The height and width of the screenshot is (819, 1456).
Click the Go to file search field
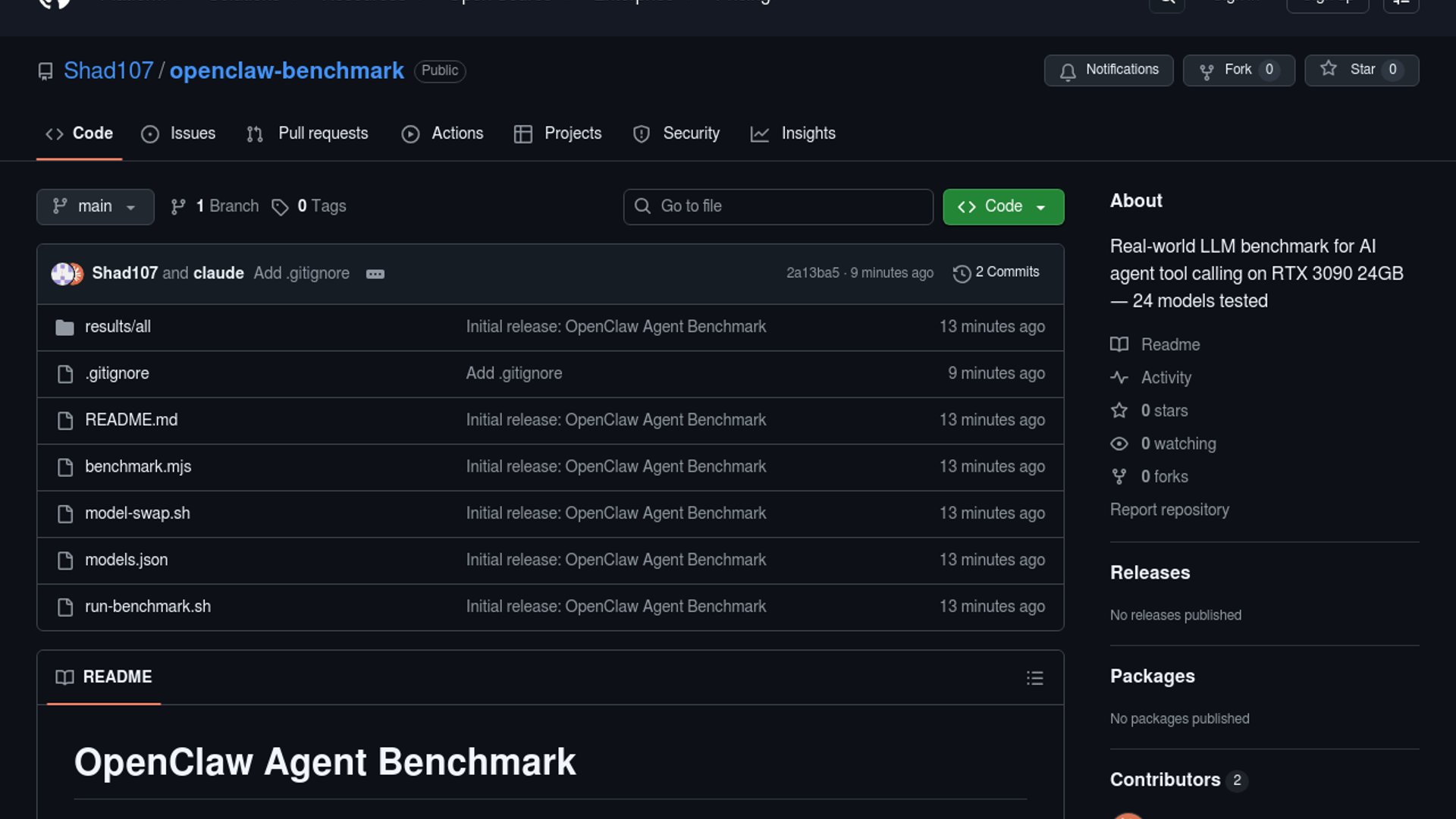pyautogui.click(x=778, y=206)
